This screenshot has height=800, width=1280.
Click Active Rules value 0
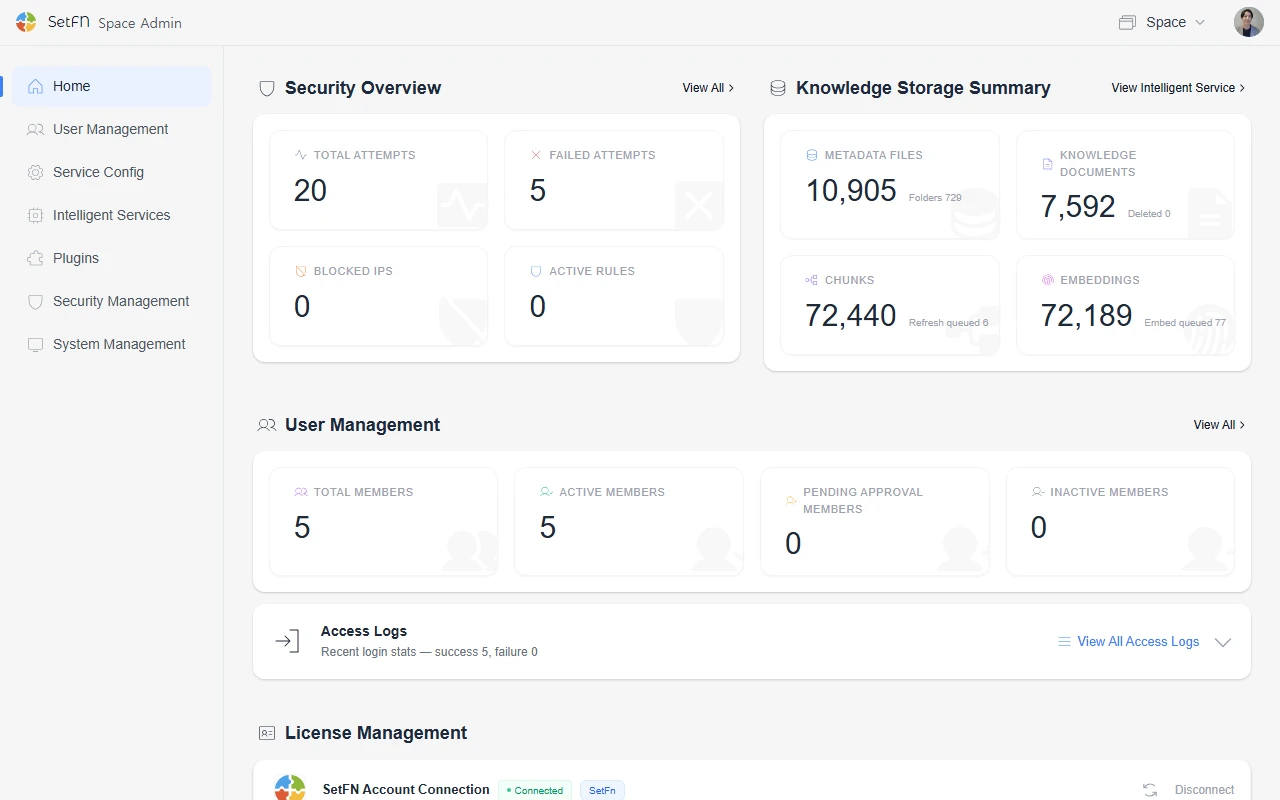(x=538, y=306)
